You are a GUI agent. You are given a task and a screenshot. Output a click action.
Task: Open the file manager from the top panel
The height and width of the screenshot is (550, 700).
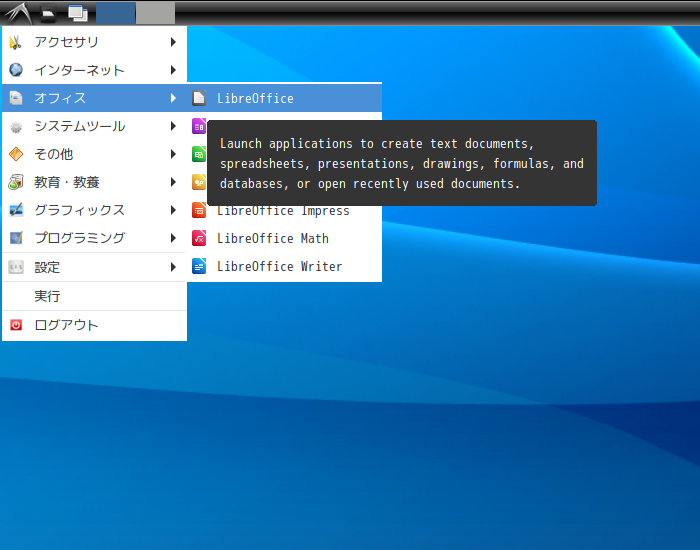tap(47, 13)
